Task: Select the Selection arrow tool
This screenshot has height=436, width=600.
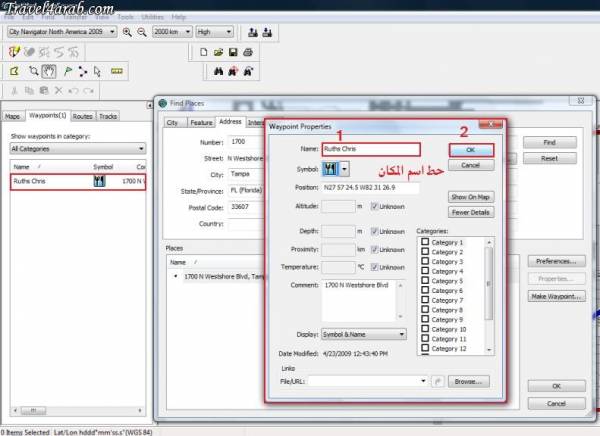Action: [97, 71]
